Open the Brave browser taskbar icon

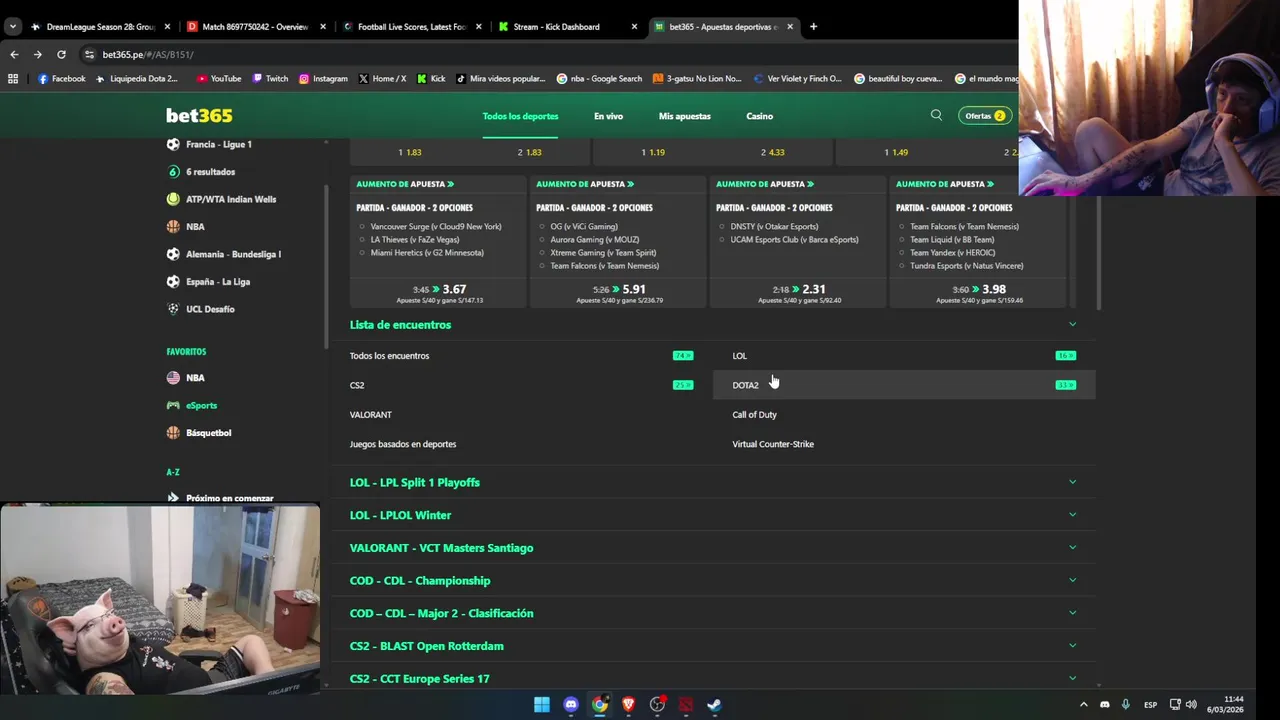[x=628, y=704]
